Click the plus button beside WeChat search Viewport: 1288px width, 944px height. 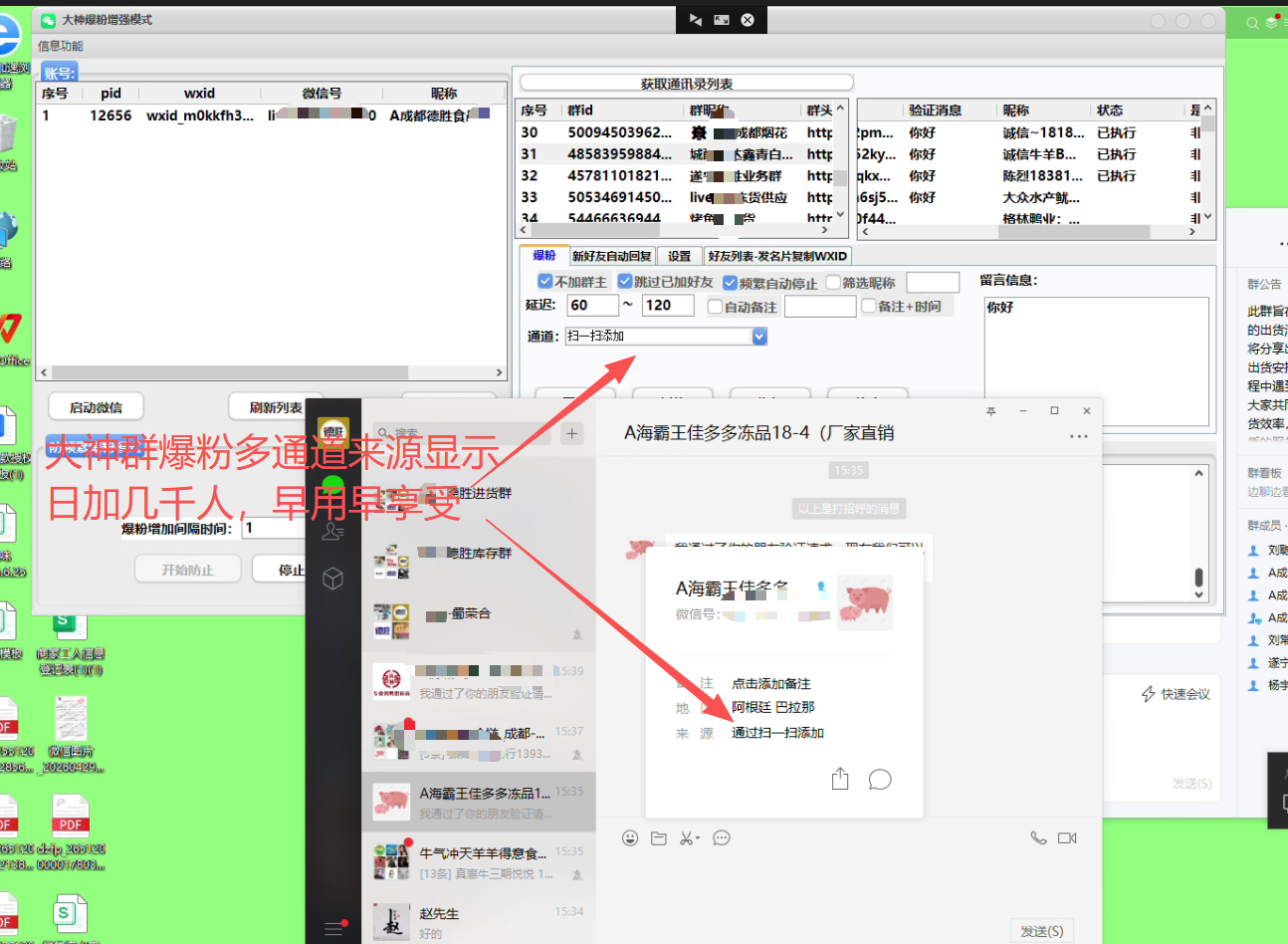click(571, 433)
